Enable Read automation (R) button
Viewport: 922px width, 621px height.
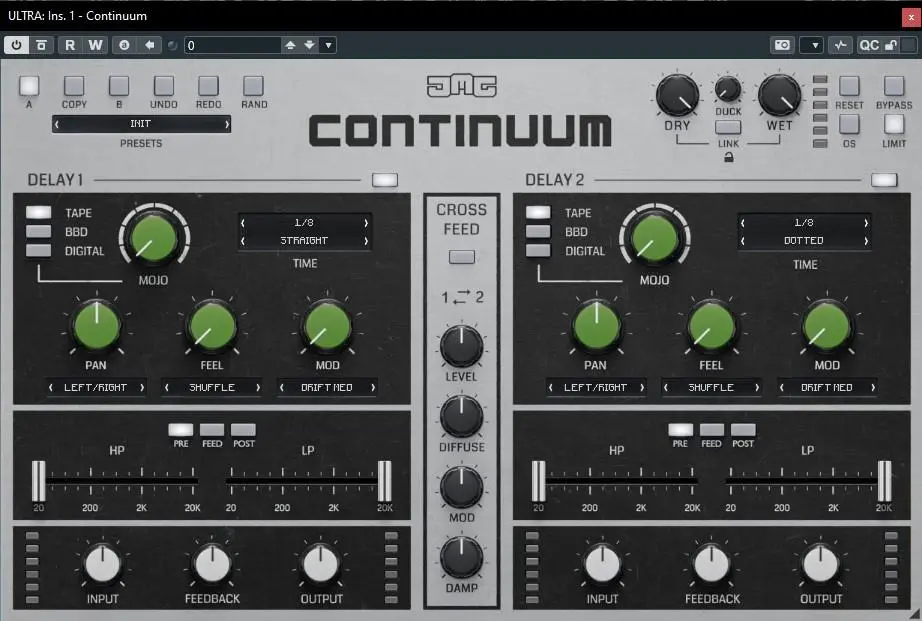[x=70, y=45]
